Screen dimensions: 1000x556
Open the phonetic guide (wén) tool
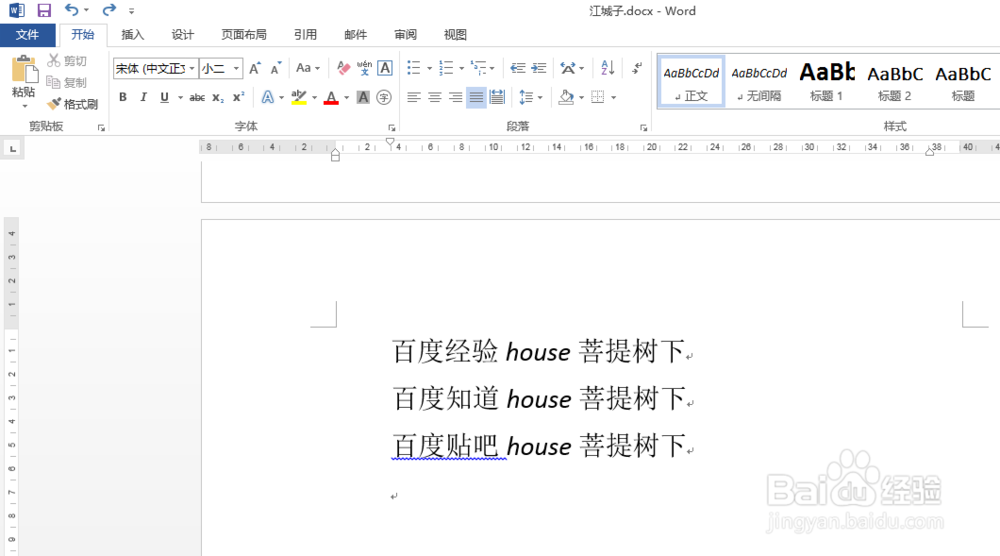[364, 68]
